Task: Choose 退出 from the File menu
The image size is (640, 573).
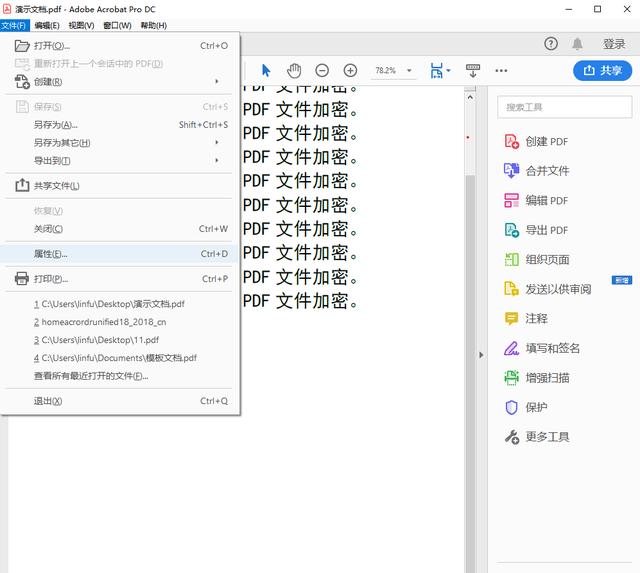Action: click(x=118, y=401)
